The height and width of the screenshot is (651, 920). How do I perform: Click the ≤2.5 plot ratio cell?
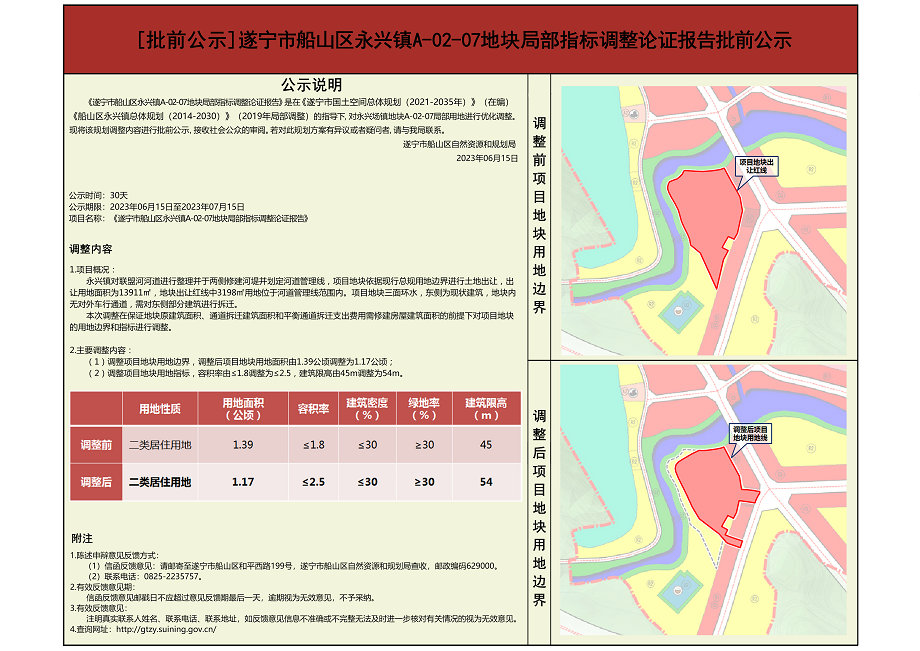tap(313, 482)
